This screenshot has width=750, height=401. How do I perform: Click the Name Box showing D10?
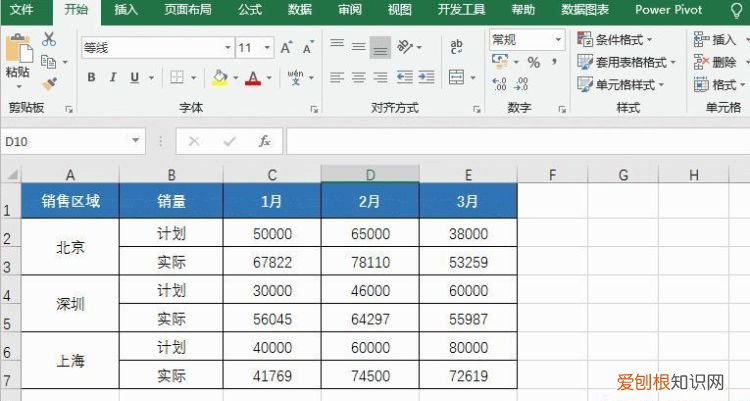click(x=73, y=141)
